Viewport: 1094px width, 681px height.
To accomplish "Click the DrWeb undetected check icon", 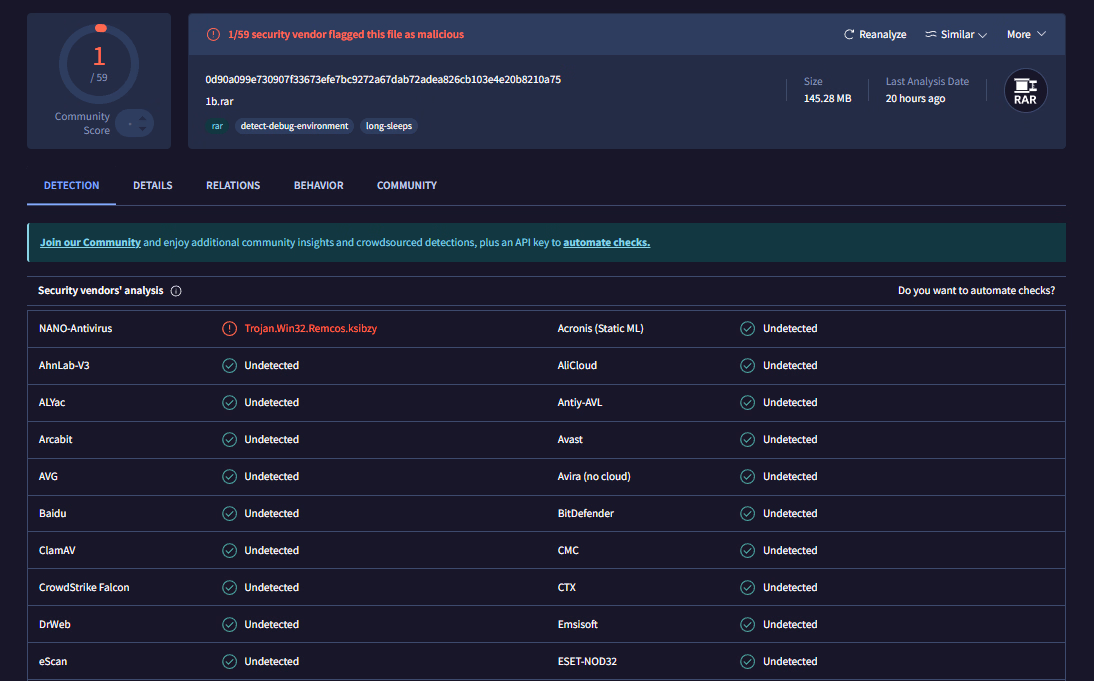I will coord(230,624).
